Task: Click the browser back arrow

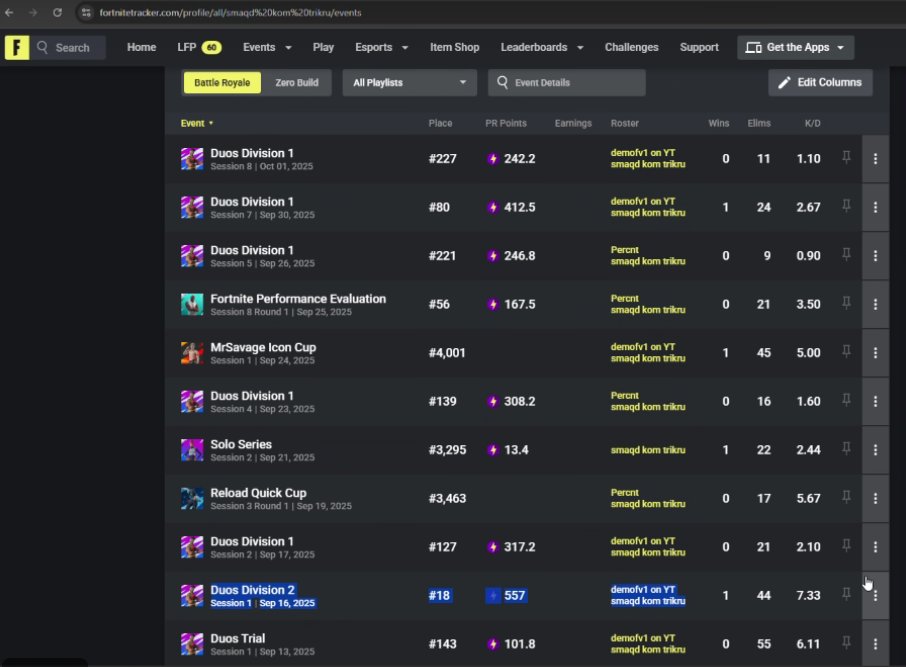Action: click(9, 12)
